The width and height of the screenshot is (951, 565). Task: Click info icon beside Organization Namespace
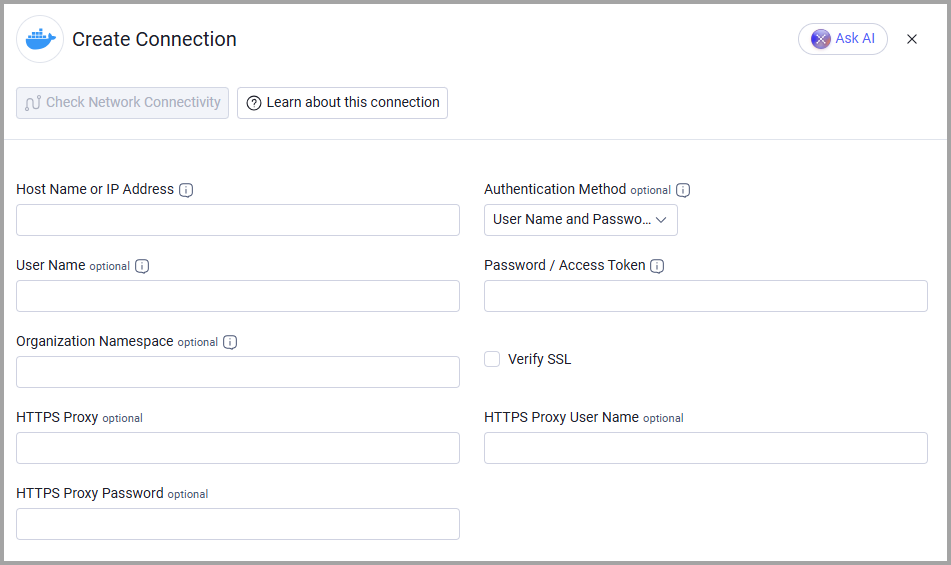[x=230, y=342]
